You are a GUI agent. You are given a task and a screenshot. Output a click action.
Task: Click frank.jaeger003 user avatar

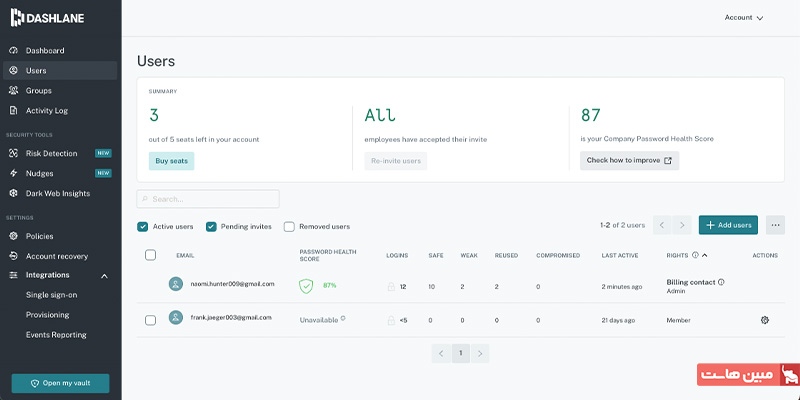pos(176,318)
